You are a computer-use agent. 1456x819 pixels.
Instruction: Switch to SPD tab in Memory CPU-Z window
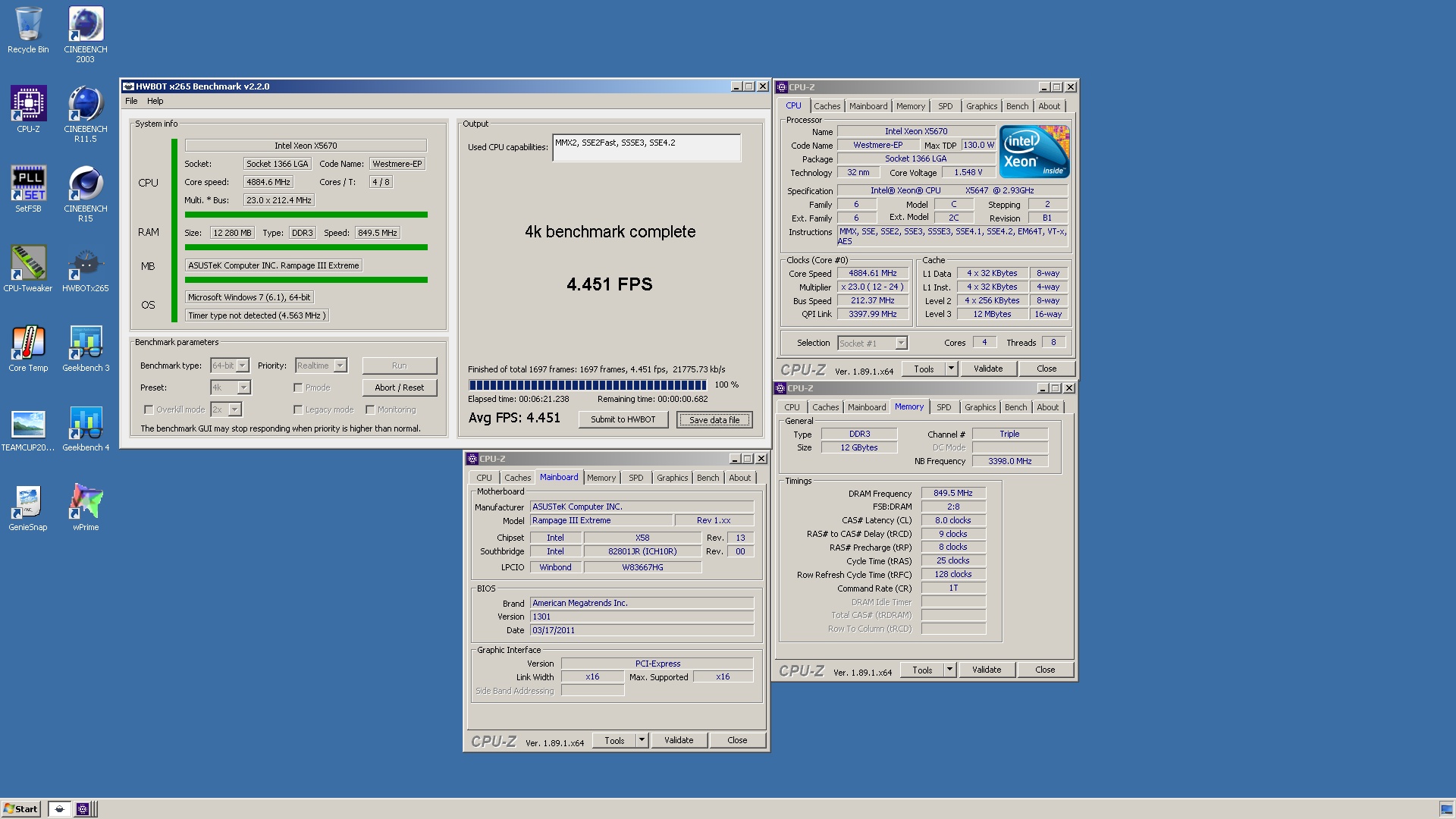tap(943, 407)
